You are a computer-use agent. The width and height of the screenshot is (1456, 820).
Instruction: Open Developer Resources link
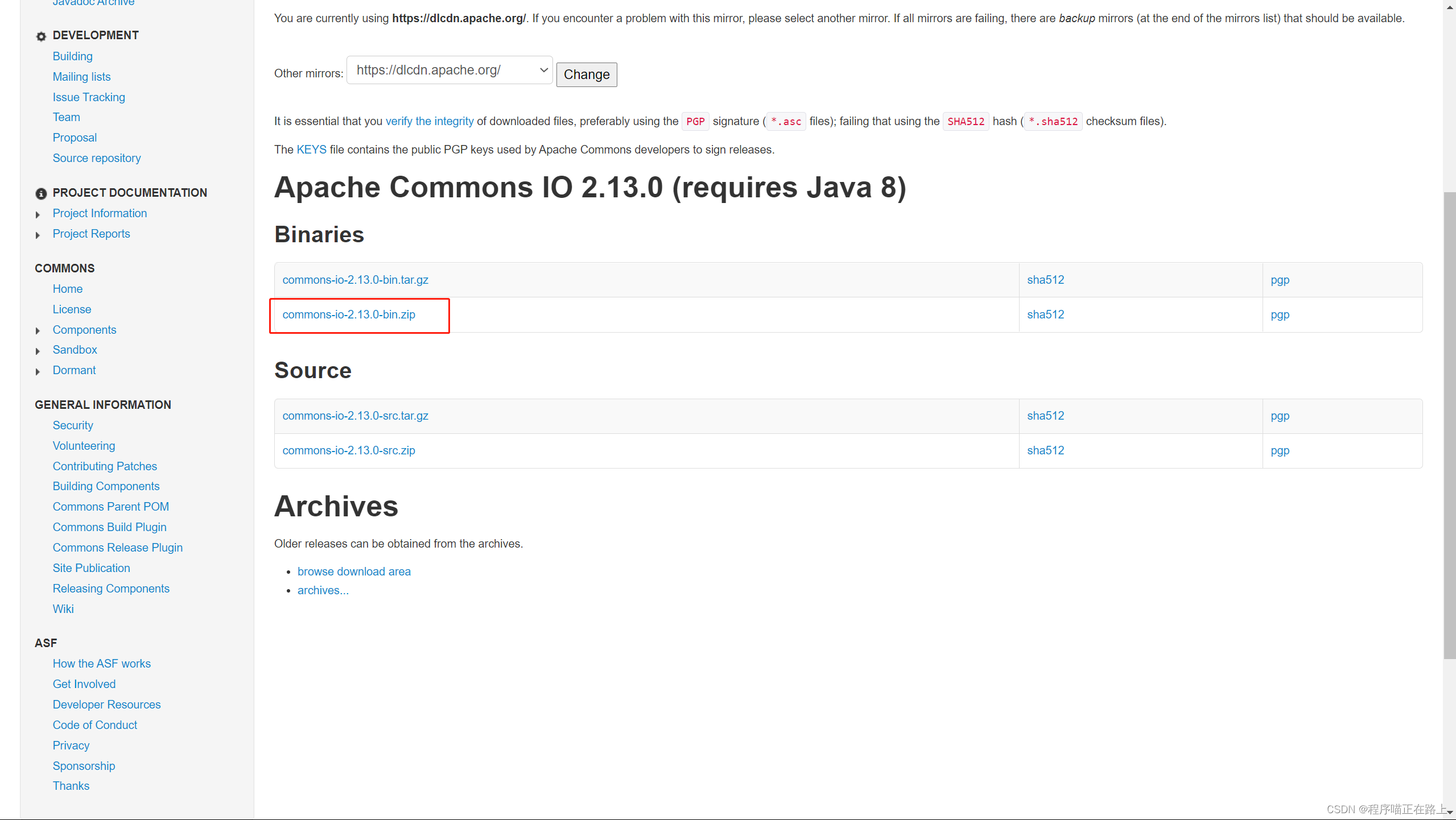(106, 705)
